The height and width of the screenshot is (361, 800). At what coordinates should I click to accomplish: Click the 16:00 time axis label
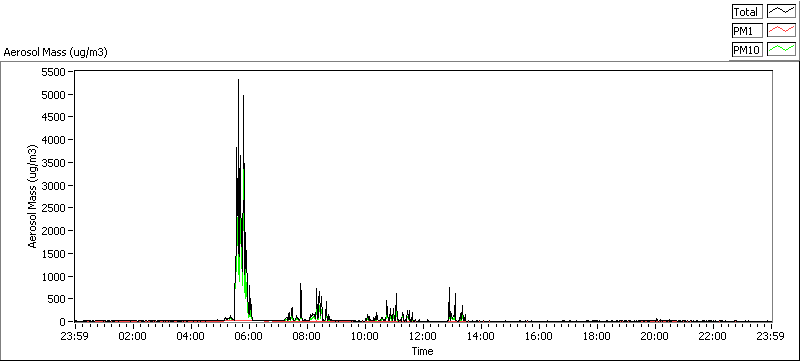pyautogui.click(x=539, y=336)
